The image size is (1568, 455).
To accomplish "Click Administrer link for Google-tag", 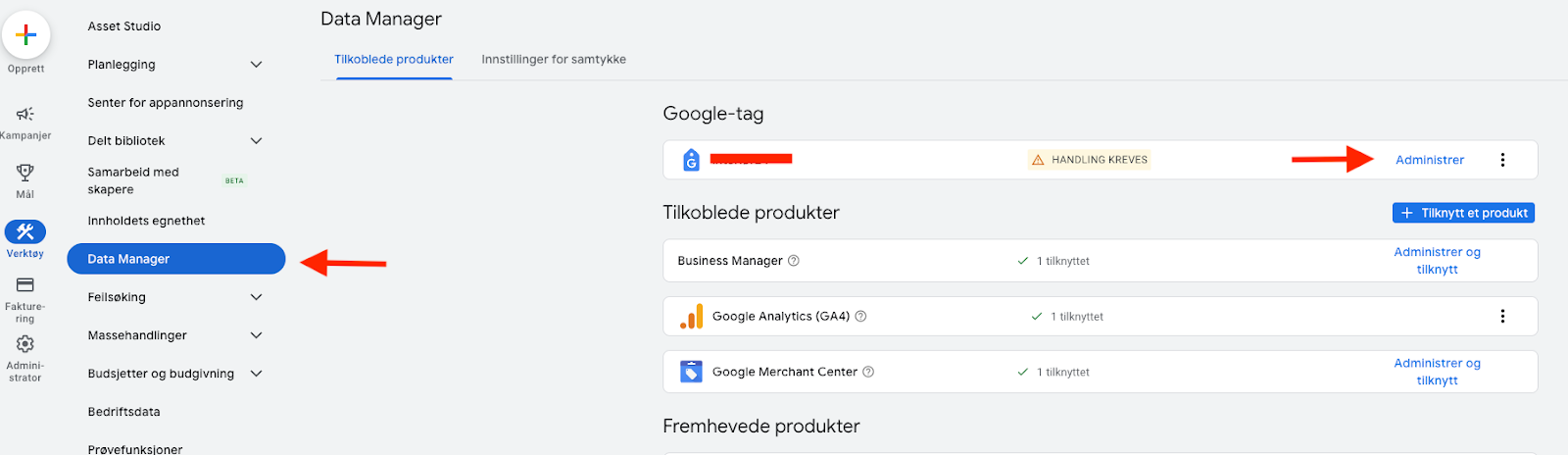I will [1430, 160].
